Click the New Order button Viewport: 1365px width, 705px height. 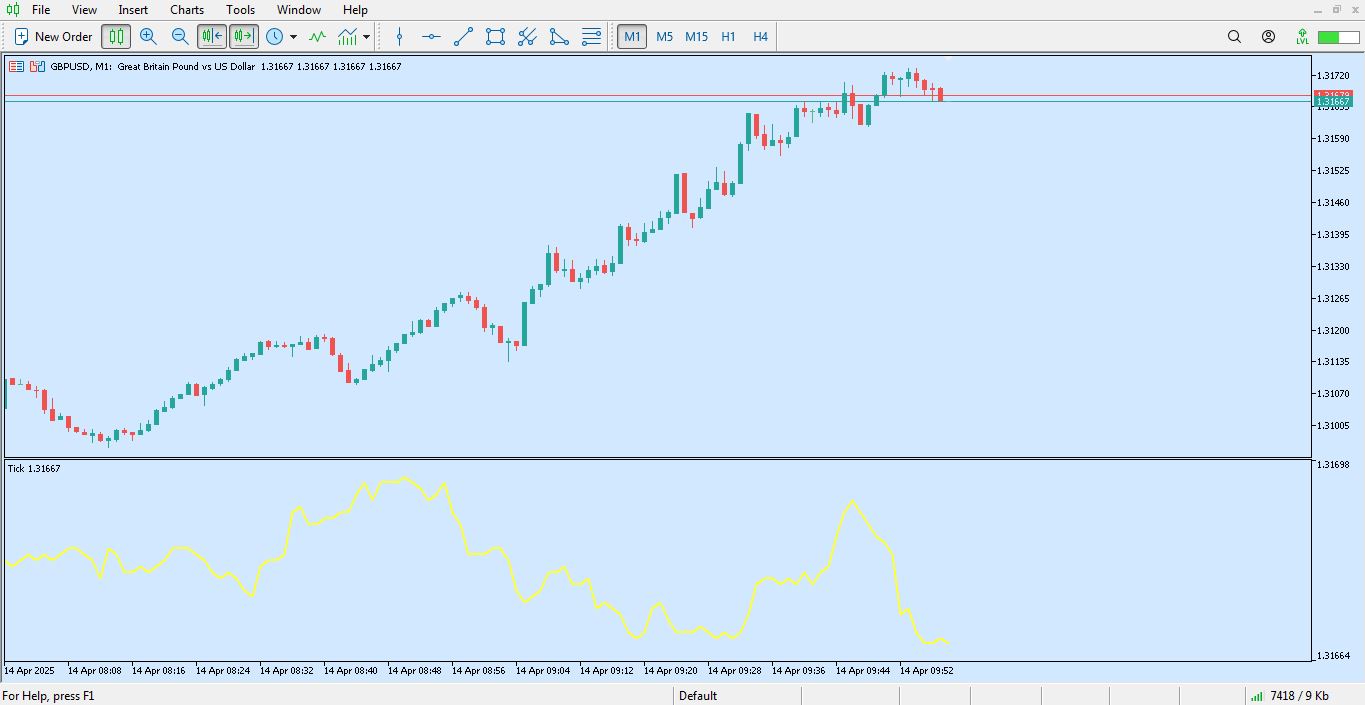tap(53, 37)
